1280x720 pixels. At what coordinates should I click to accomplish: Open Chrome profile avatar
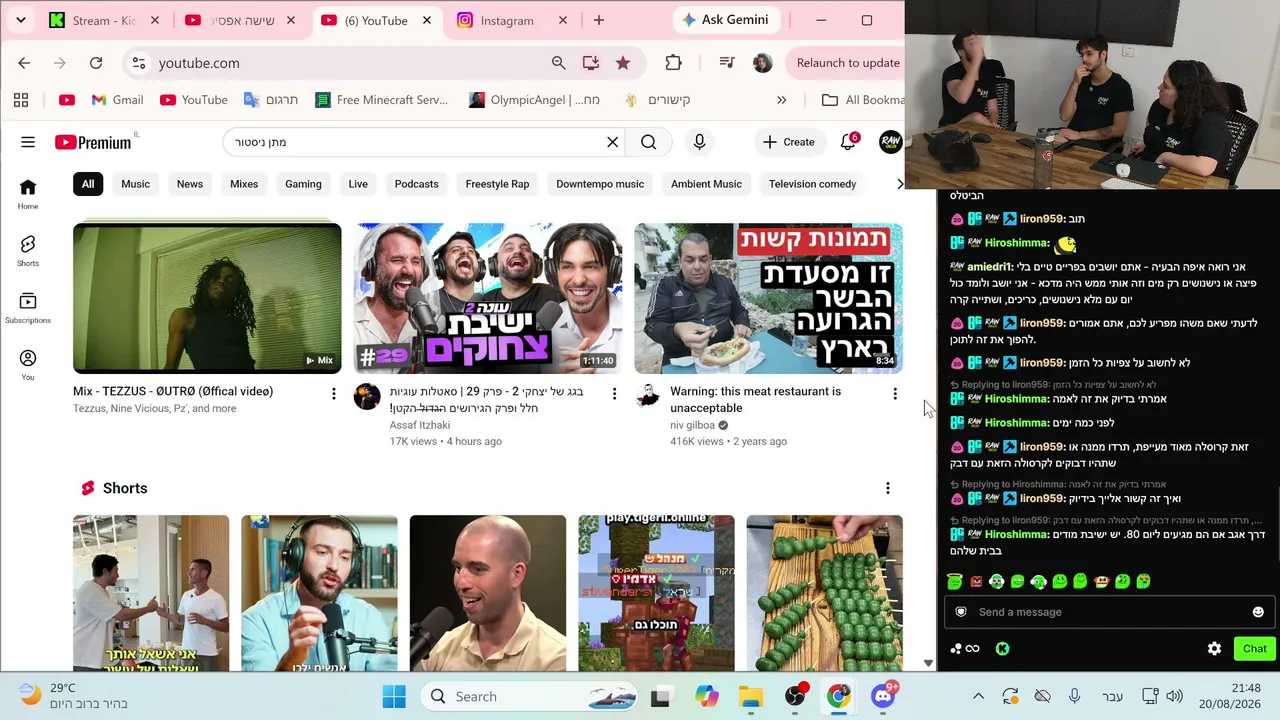[x=762, y=63]
